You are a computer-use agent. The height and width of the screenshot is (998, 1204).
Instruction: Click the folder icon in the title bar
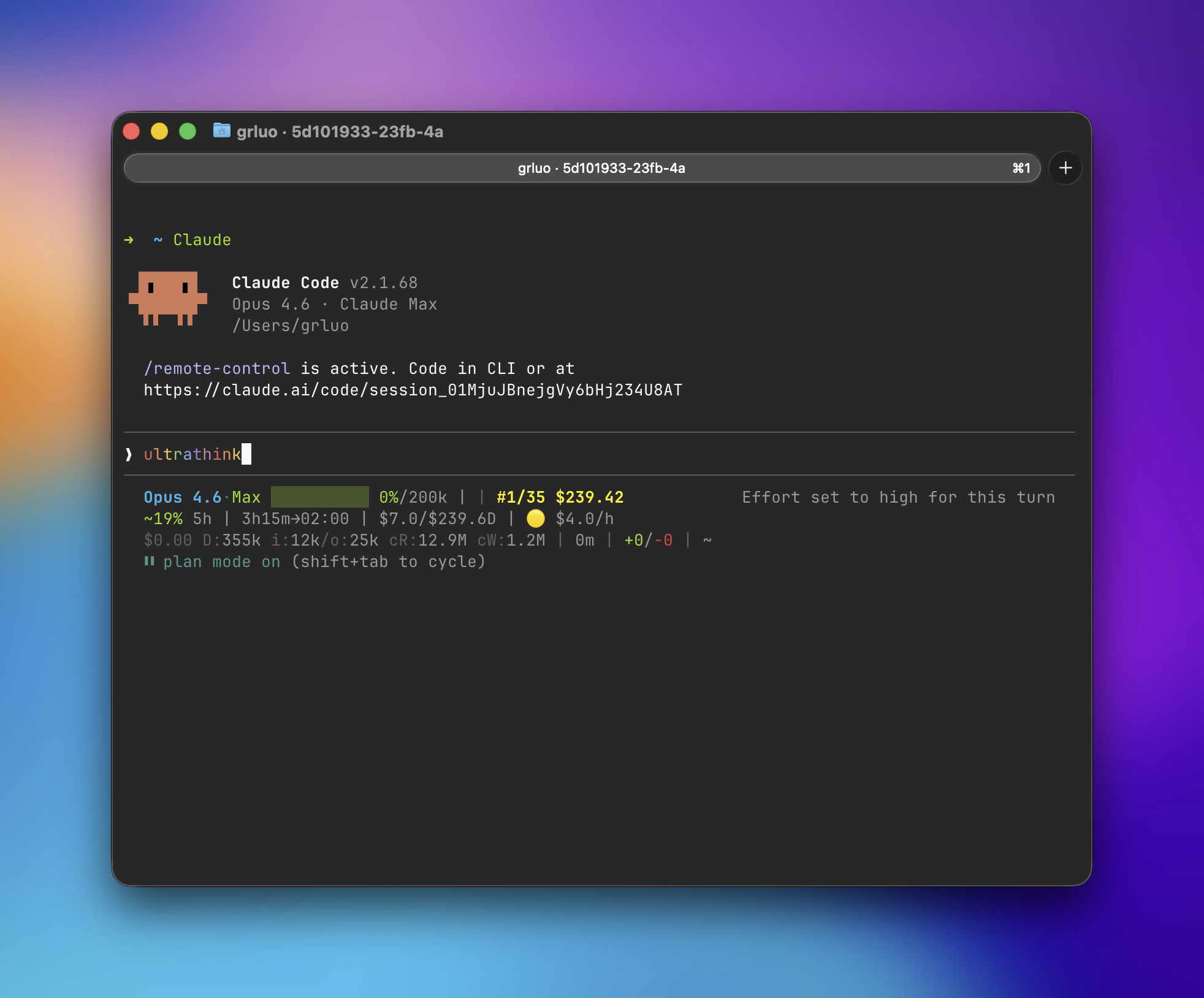pos(221,131)
